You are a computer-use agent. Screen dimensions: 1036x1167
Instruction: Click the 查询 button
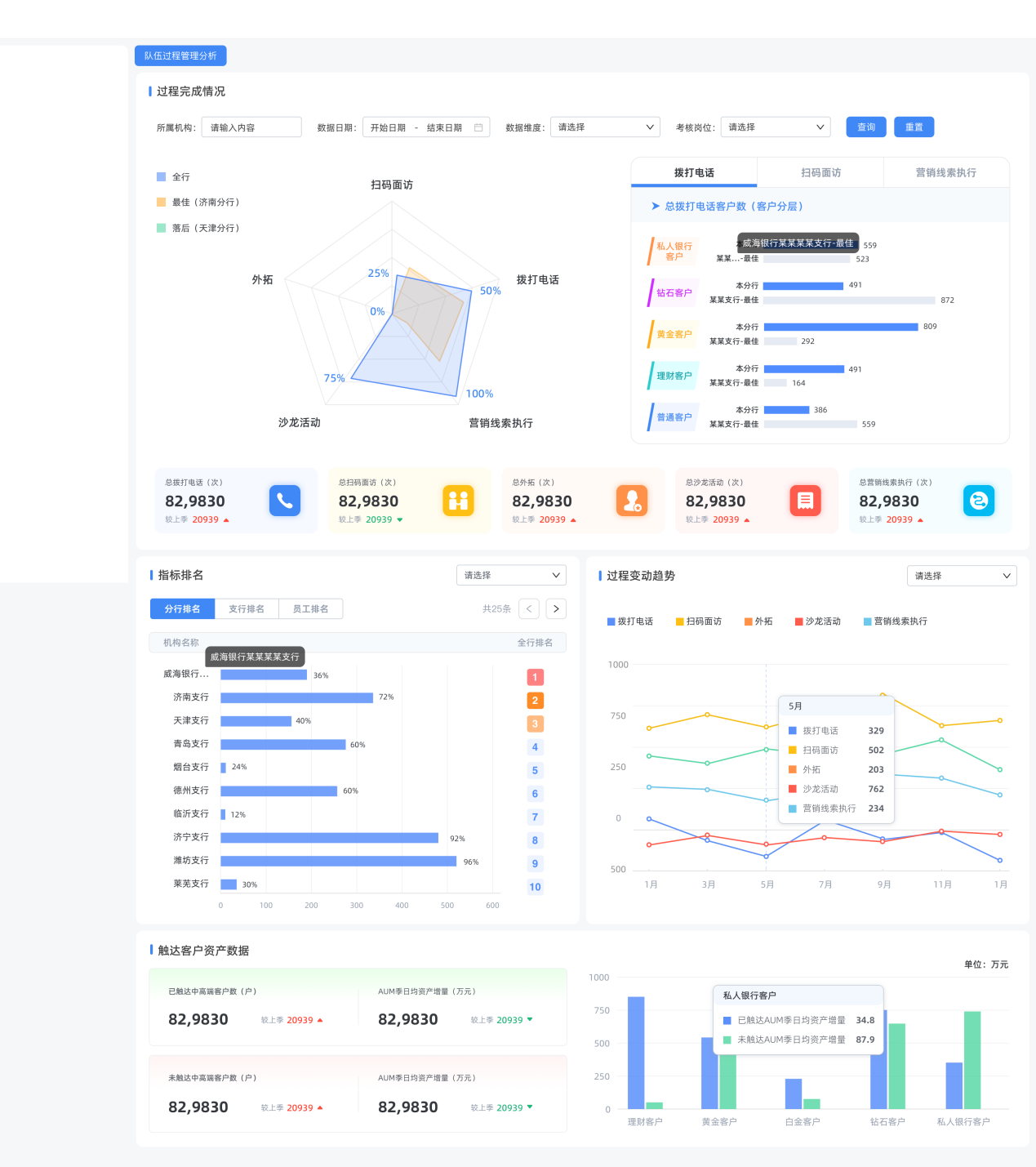coord(866,127)
